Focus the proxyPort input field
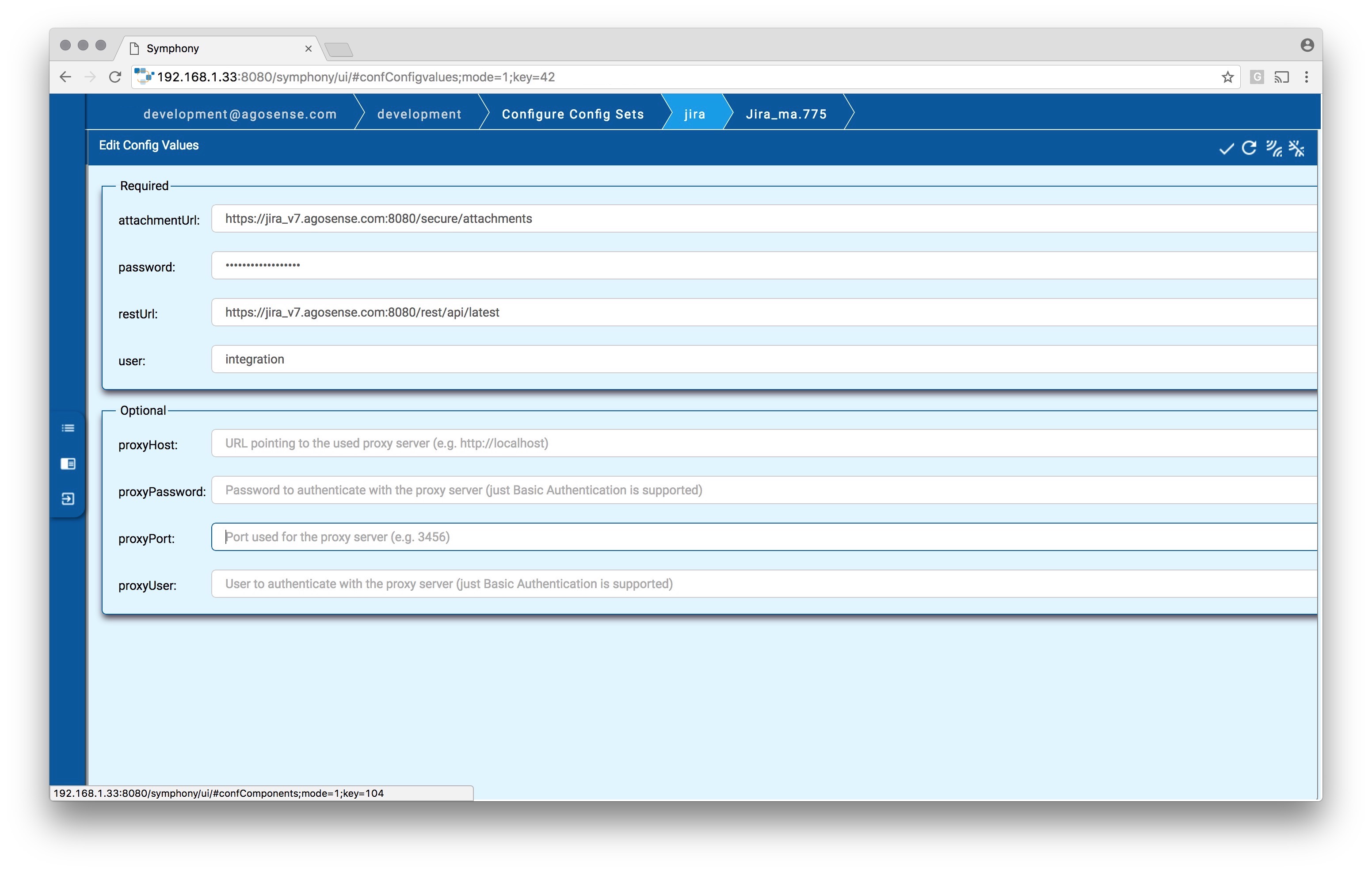The width and height of the screenshot is (1372, 872). point(764,537)
